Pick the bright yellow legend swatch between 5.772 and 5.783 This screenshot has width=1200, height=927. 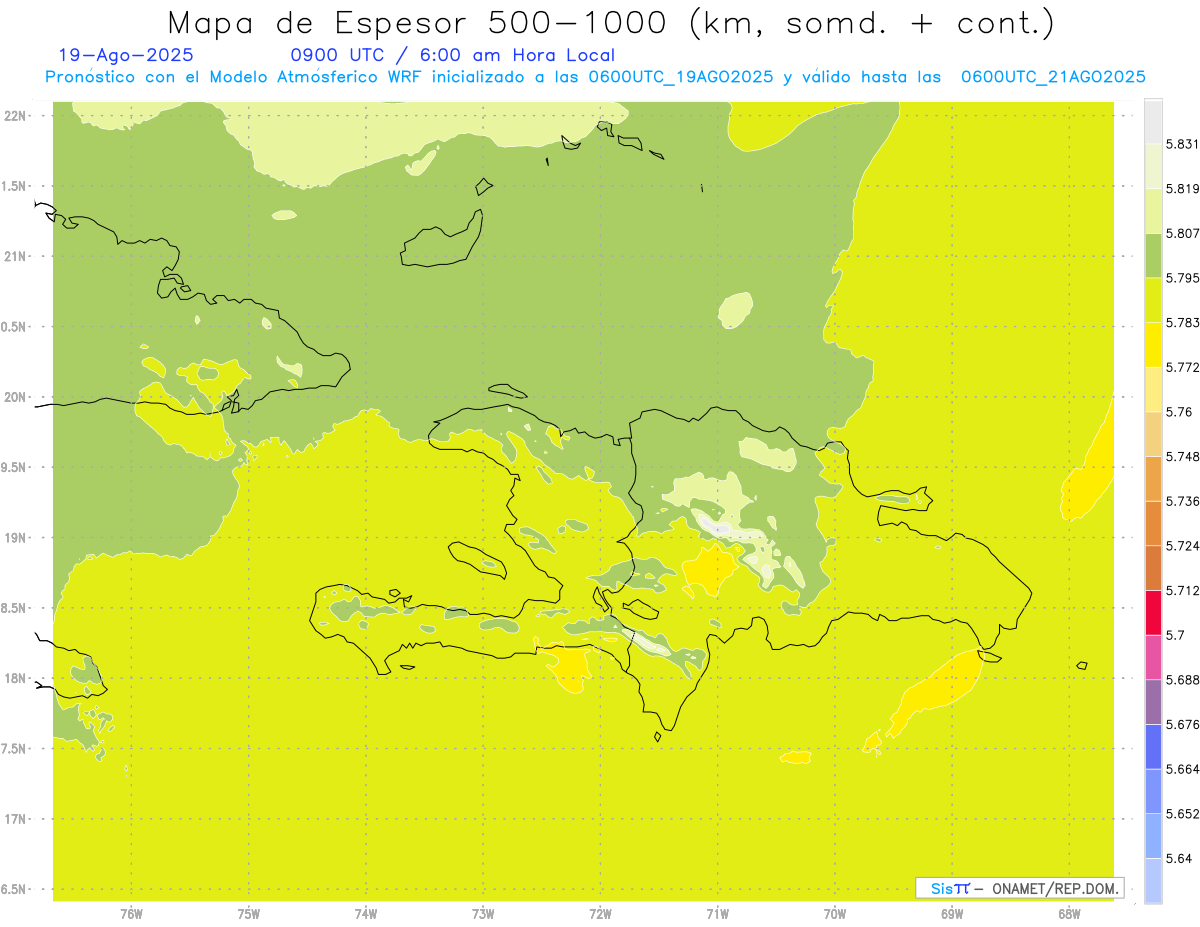1153,345
